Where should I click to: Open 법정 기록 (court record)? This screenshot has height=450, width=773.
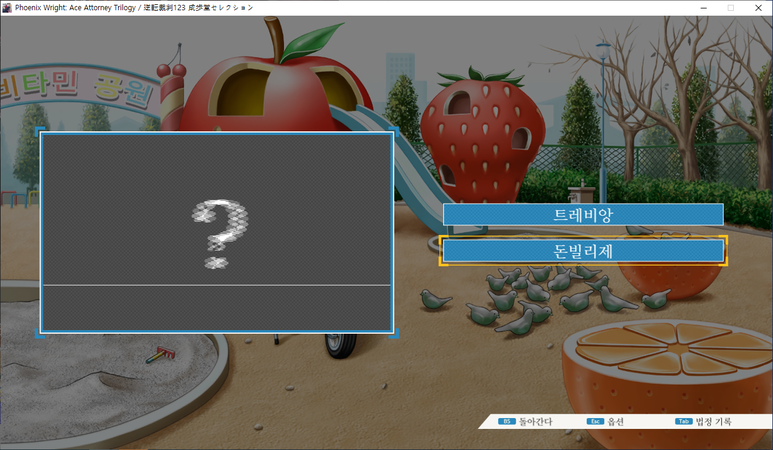pyautogui.click(x=713, y=421)
